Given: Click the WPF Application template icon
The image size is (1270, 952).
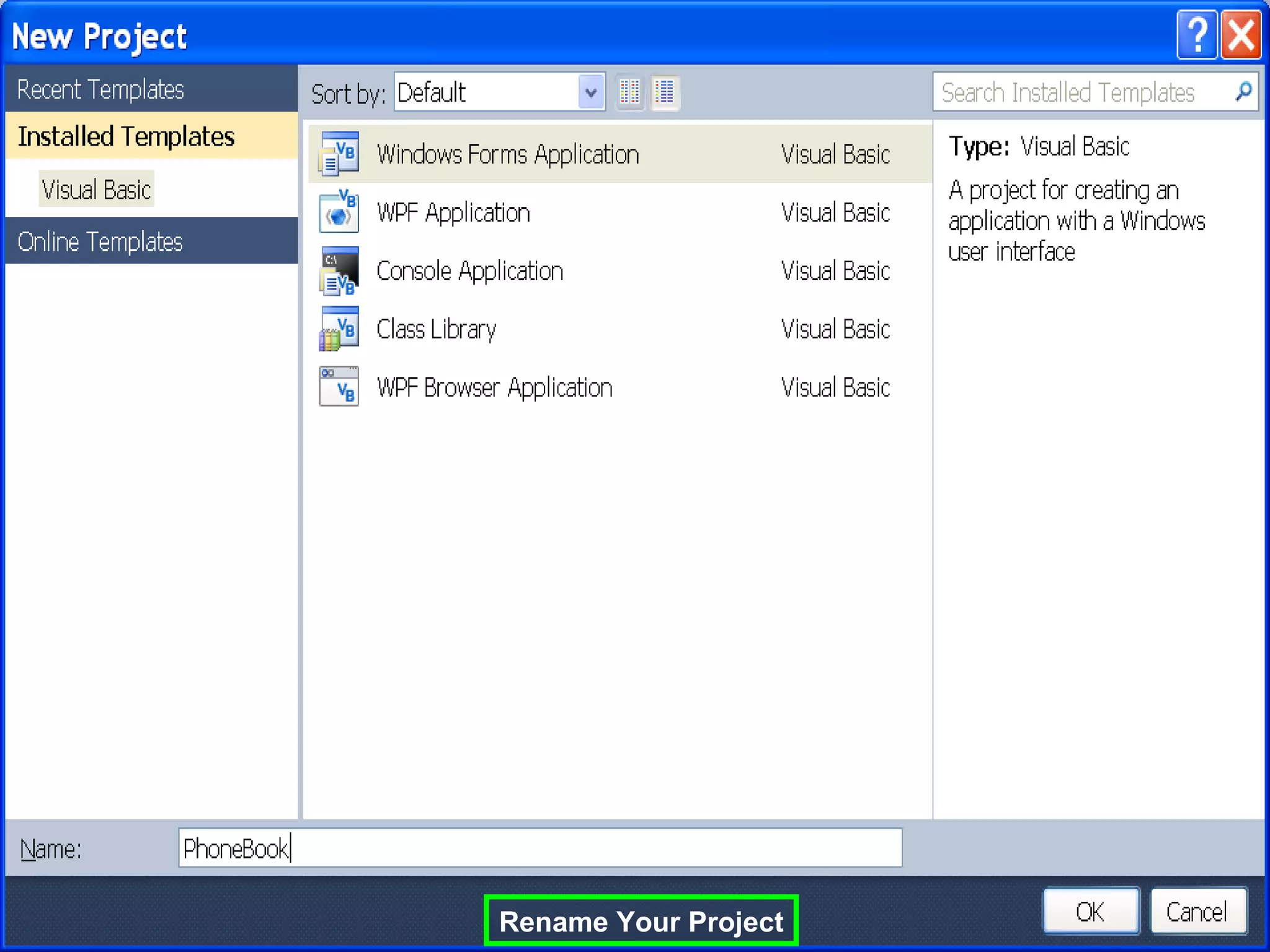Looking at the screenshot, I should click(339, 212).
